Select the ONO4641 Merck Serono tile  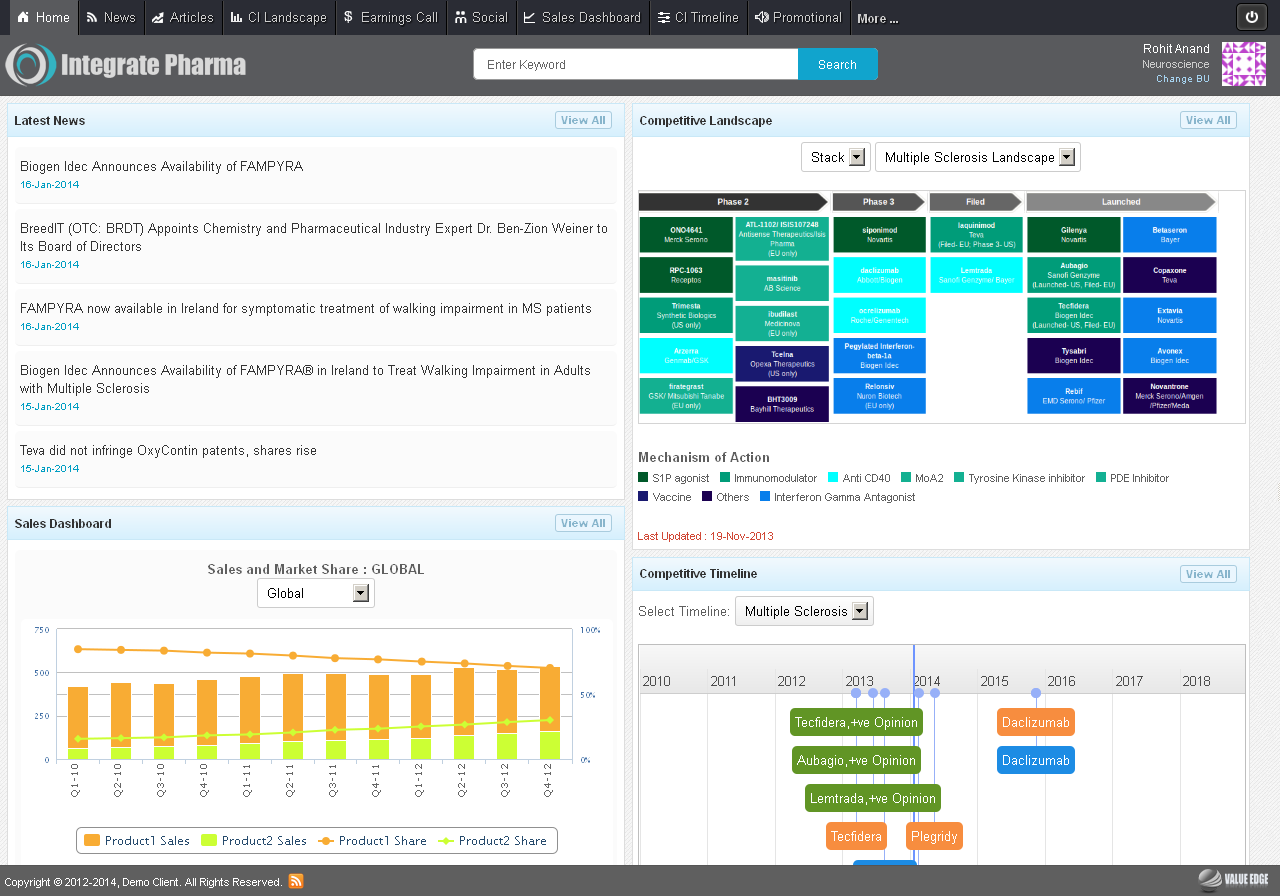click(686, 234)
